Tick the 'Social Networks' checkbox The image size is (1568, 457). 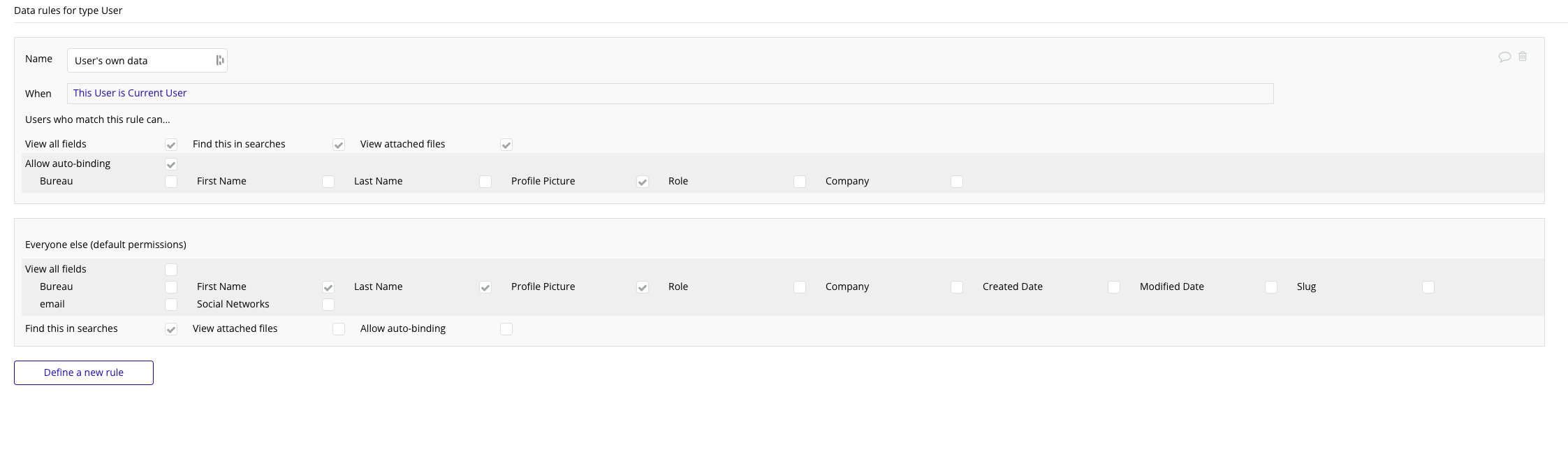[x=328, y=305]
